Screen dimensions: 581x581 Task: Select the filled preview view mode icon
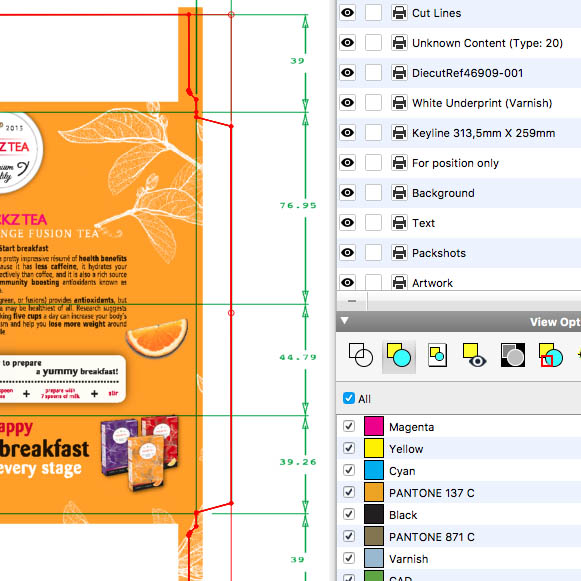tap(399, 355)
